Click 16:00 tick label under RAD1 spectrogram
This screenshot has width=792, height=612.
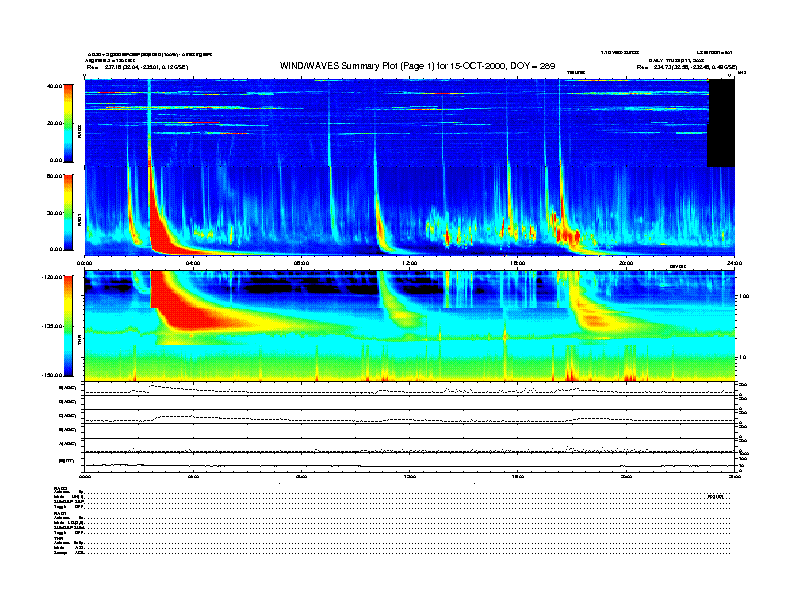click(518, 263)
